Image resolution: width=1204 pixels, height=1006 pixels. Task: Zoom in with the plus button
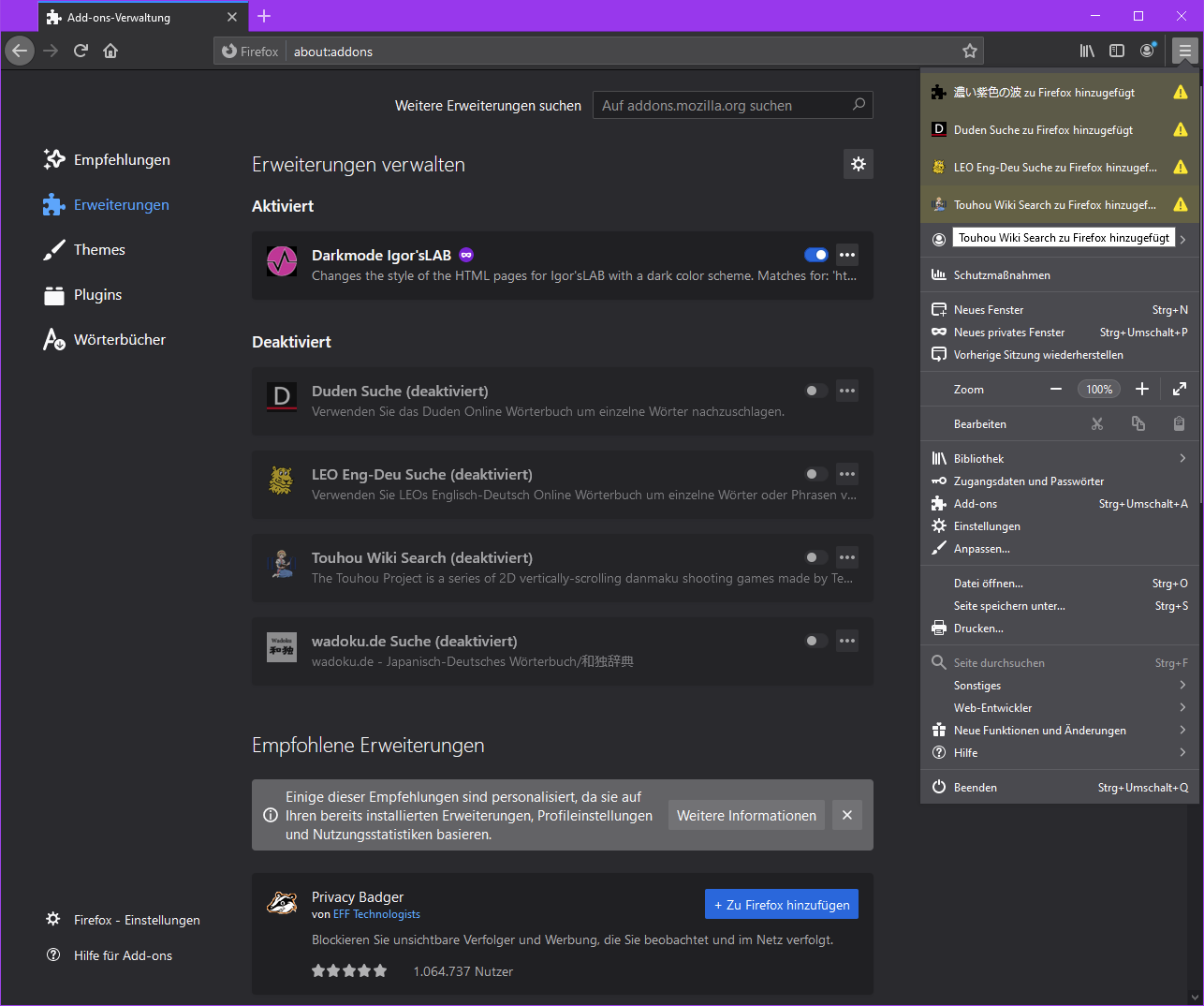point(1142,390)
